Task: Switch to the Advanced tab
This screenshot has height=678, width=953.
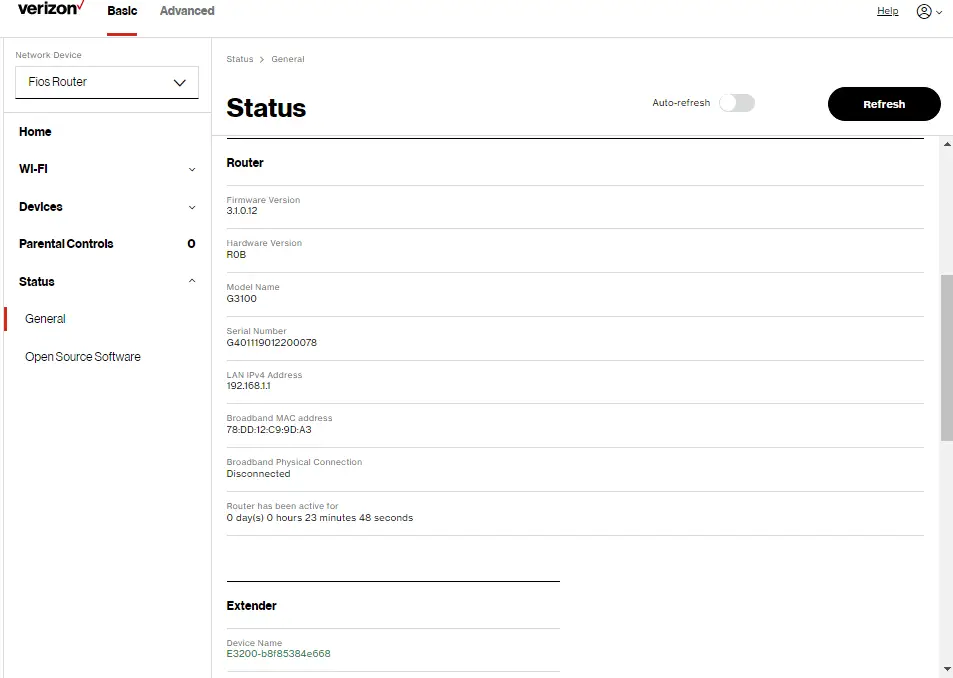Action: (186, 11)
